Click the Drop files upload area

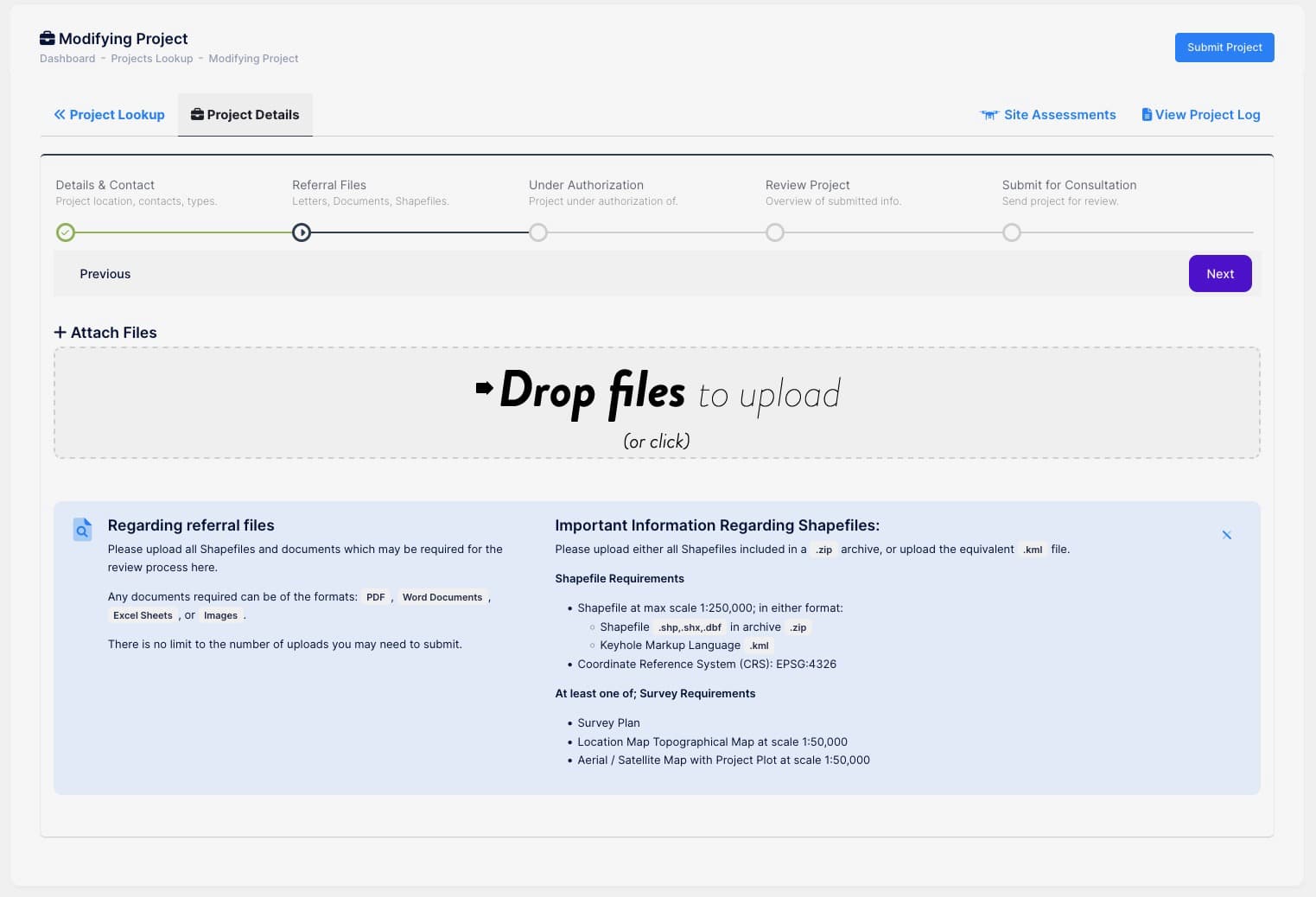(657, 404)
